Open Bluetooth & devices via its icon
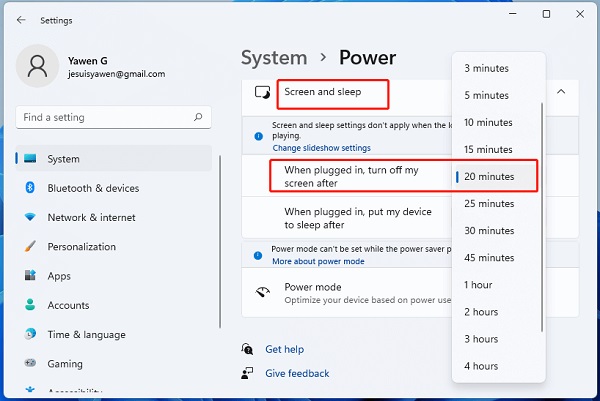This screenshot has width=600, height=401. coord(30,188)
